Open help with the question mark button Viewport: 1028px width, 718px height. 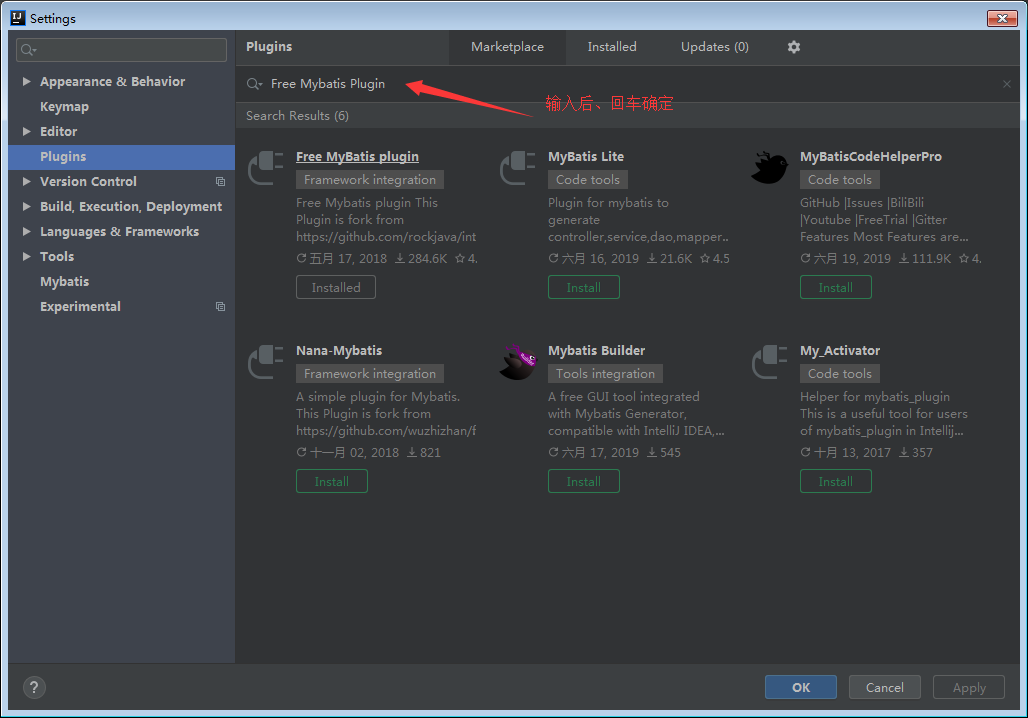(x=34, y=687)
